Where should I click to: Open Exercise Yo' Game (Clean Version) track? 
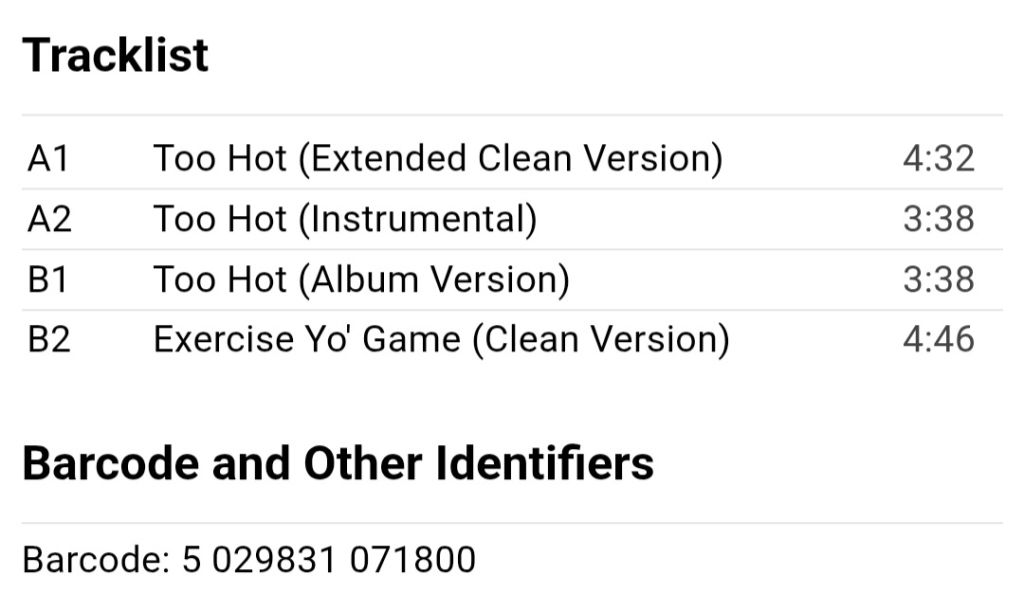(441, 340)
